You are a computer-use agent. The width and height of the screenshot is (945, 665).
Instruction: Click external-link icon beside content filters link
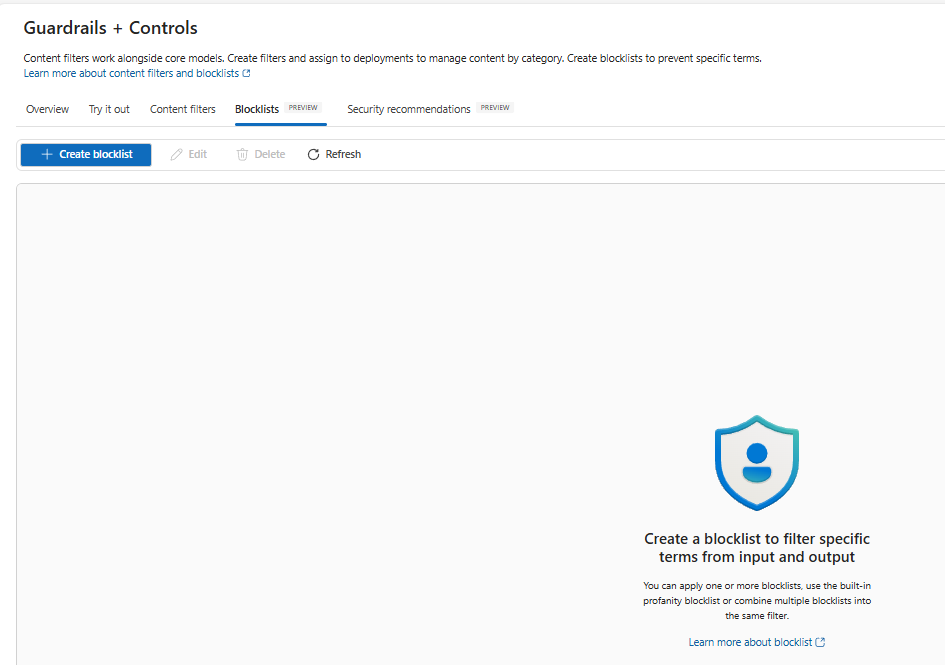coord(246,73)
